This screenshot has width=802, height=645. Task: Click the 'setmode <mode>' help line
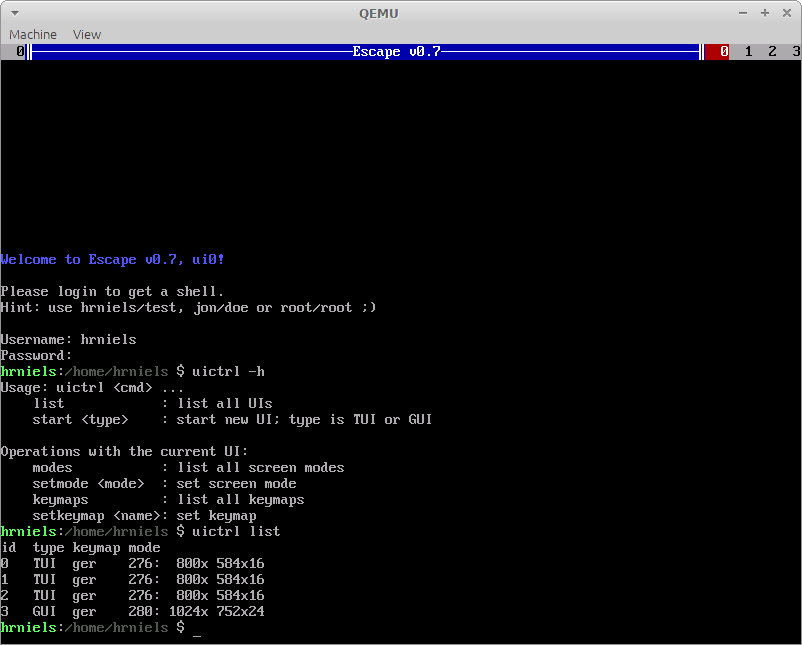pos(164,484)
